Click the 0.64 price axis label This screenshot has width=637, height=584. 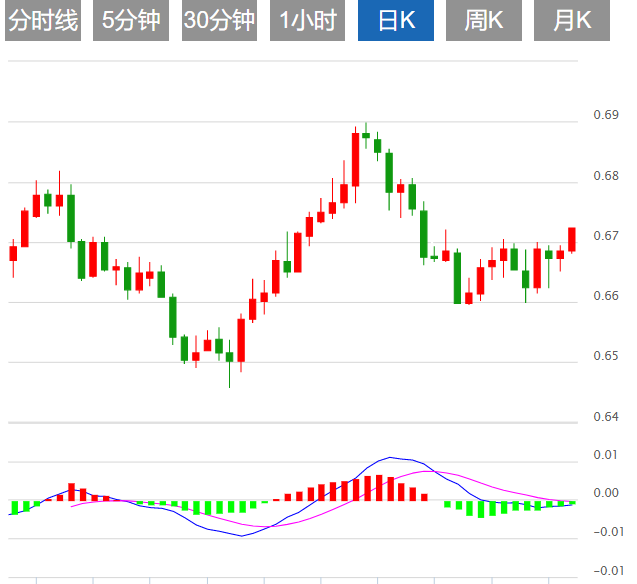coord(606,417)
